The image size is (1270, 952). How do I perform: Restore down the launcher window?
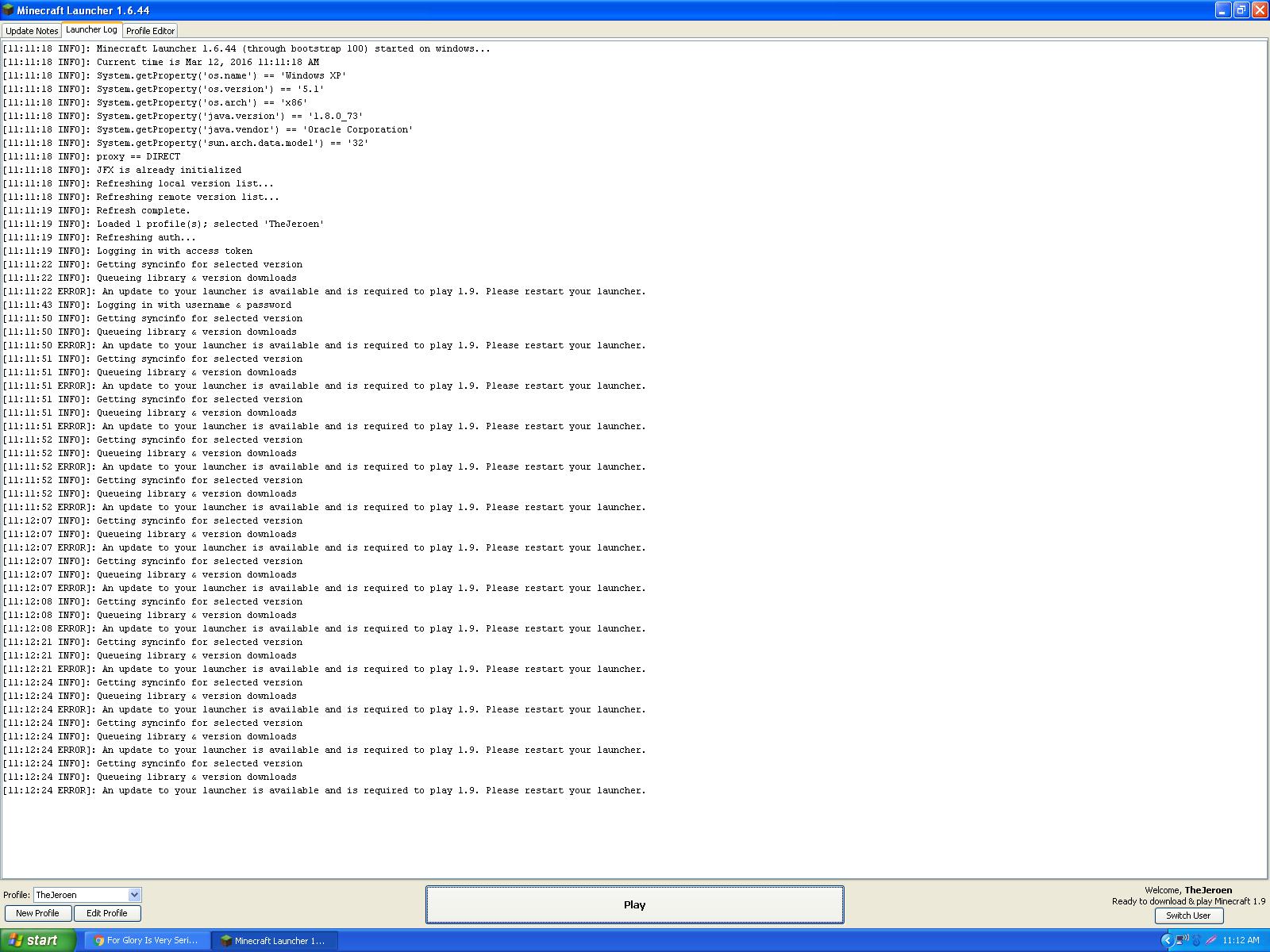(1241, 10)
